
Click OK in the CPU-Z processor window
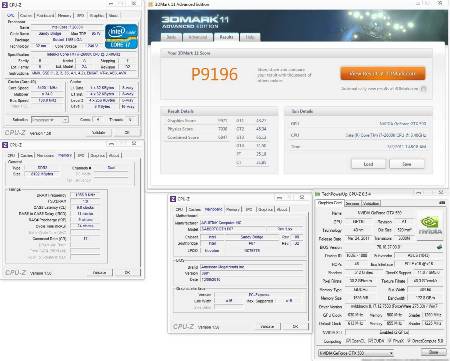[x=127, y=132]
